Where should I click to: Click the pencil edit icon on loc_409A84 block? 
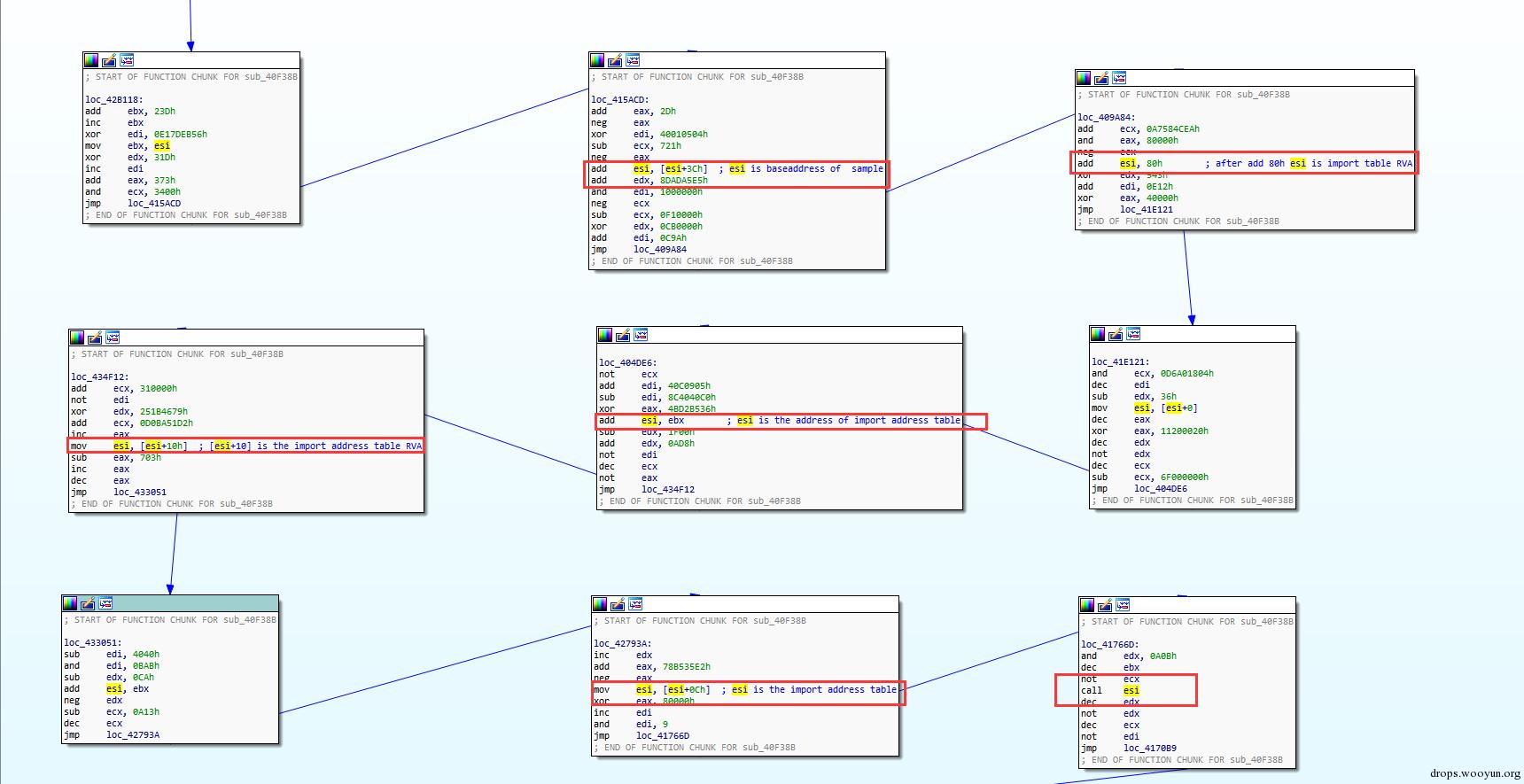(x=1101, y=78)
